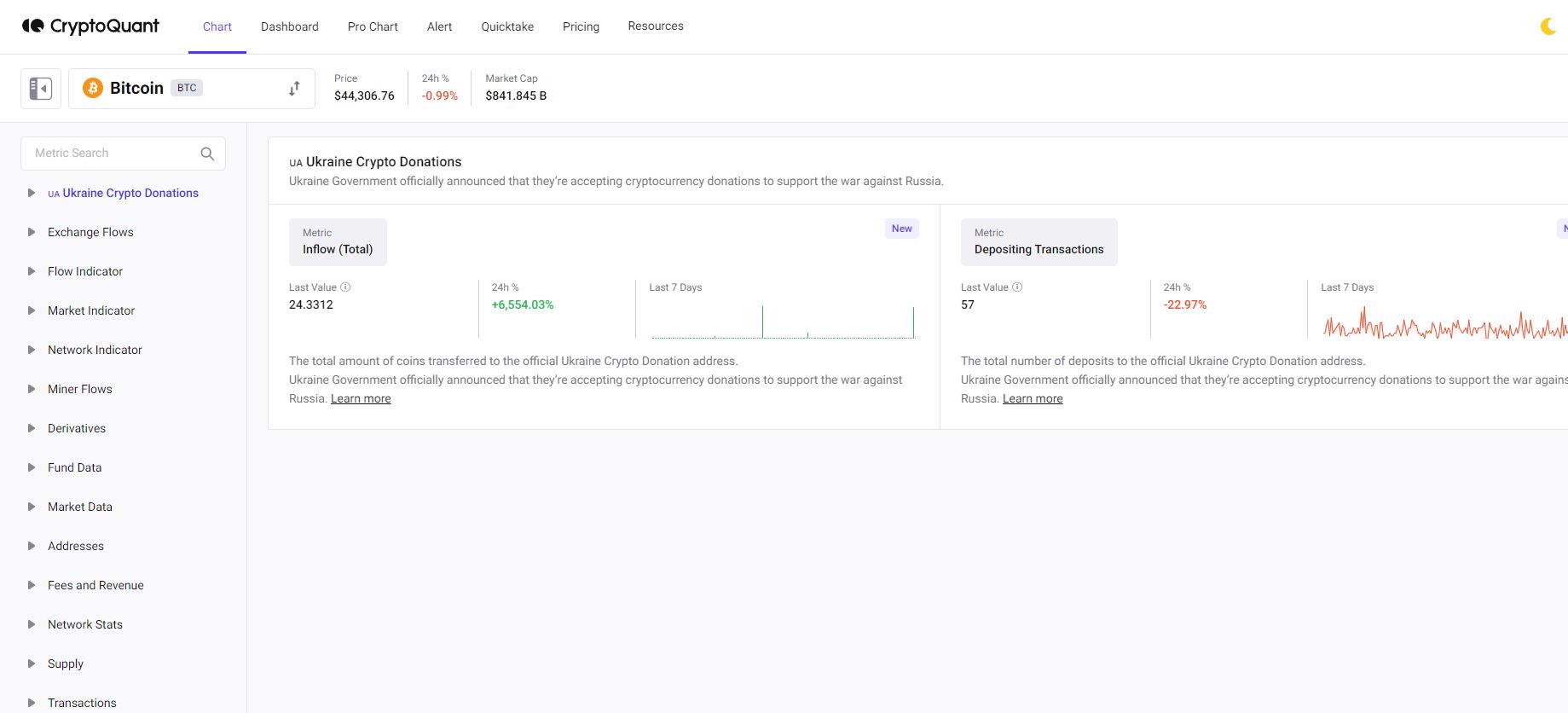Image resolution: width=1568 pixels, height=713 pixels.
Task: Open the Inflow Last 7 Days sparkline
Action: pos(783,322)
